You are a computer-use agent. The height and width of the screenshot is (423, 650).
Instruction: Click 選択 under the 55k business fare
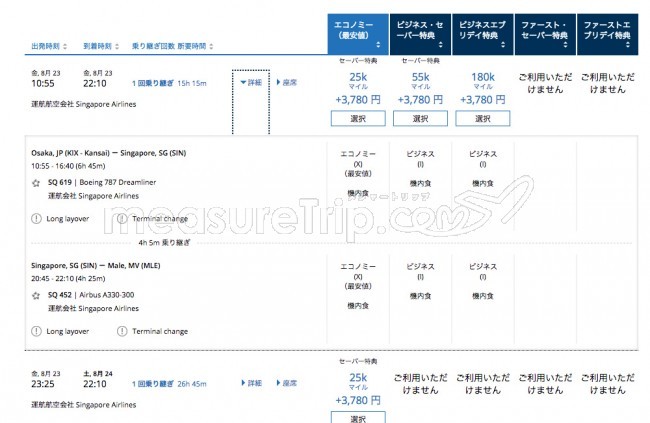pos(420,119)
